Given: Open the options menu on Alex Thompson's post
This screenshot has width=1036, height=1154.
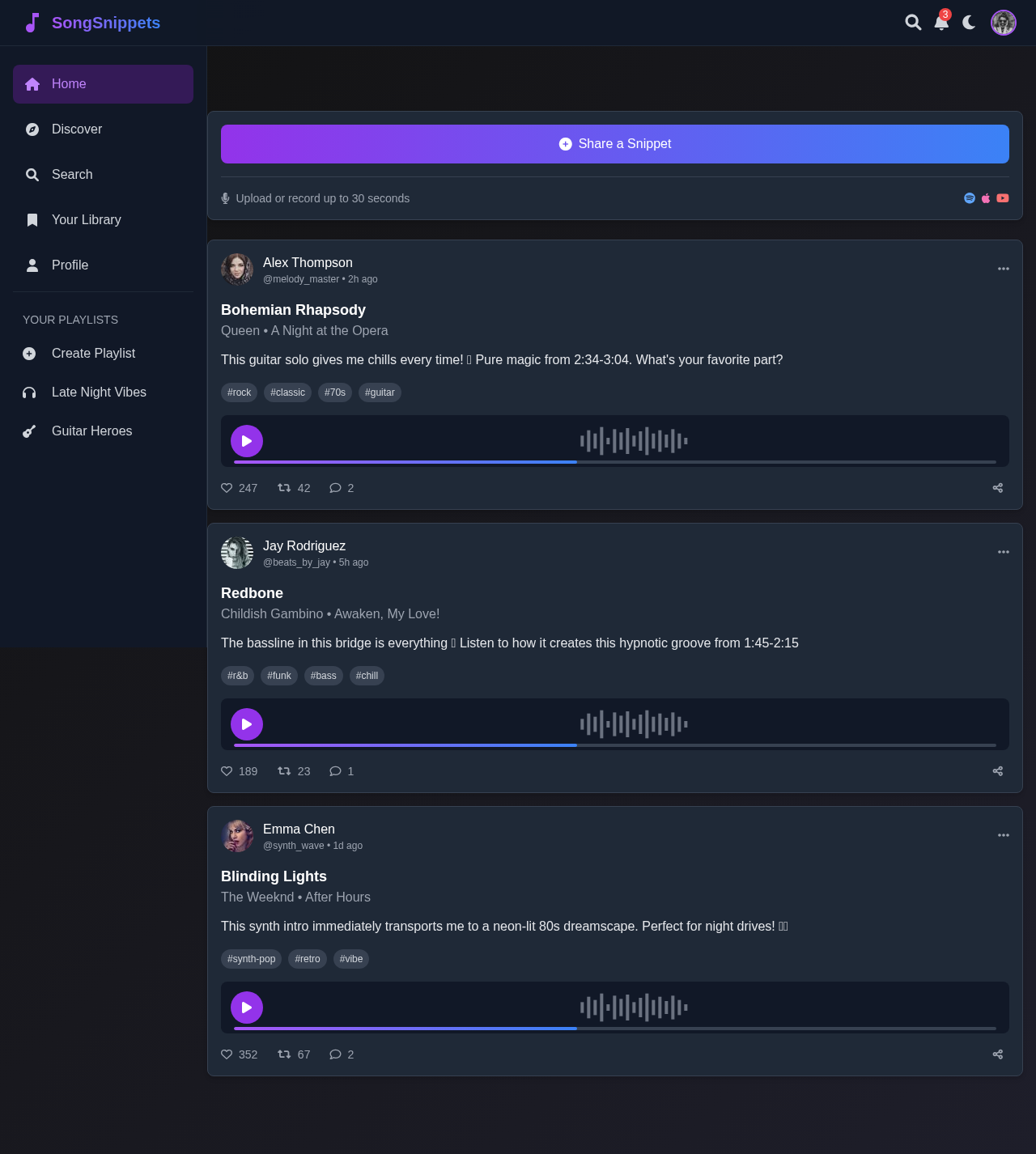Looking at the screenshot, I should tap(1003, 269).
